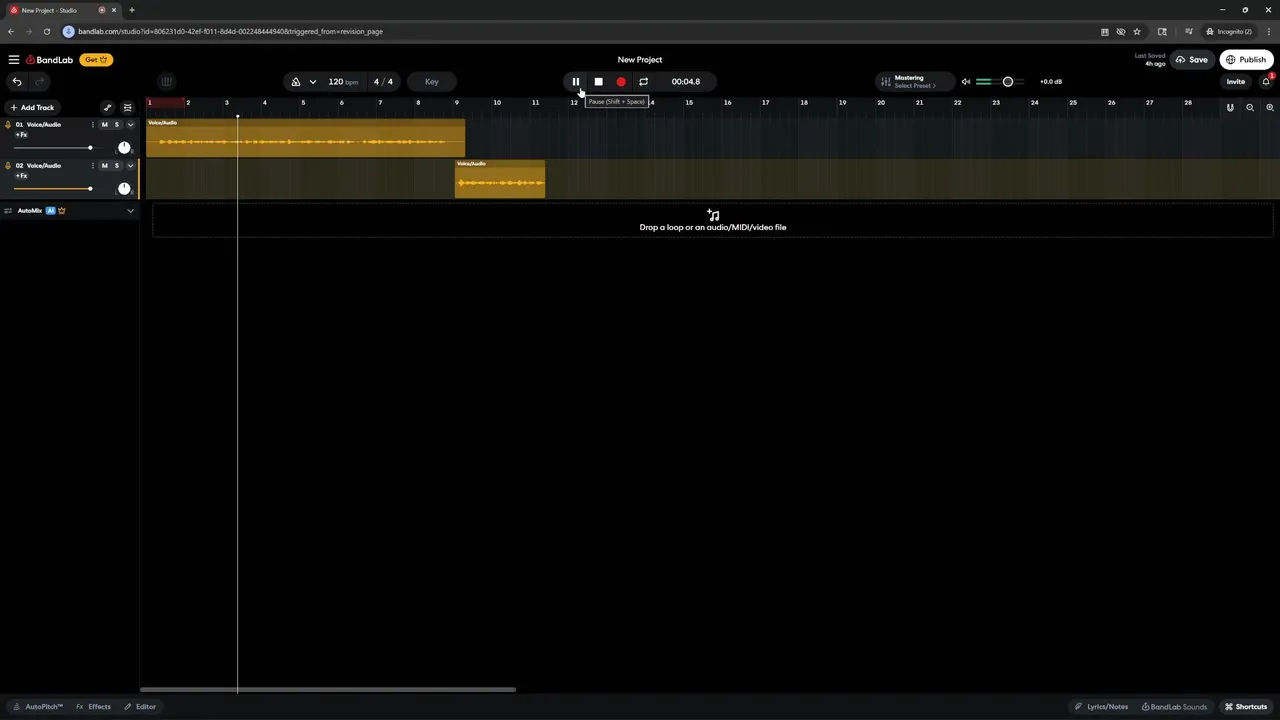The height and width of the screenshot is (720, 1280).
Task: Click the drop a loop area
Action: tap(713, 221)
